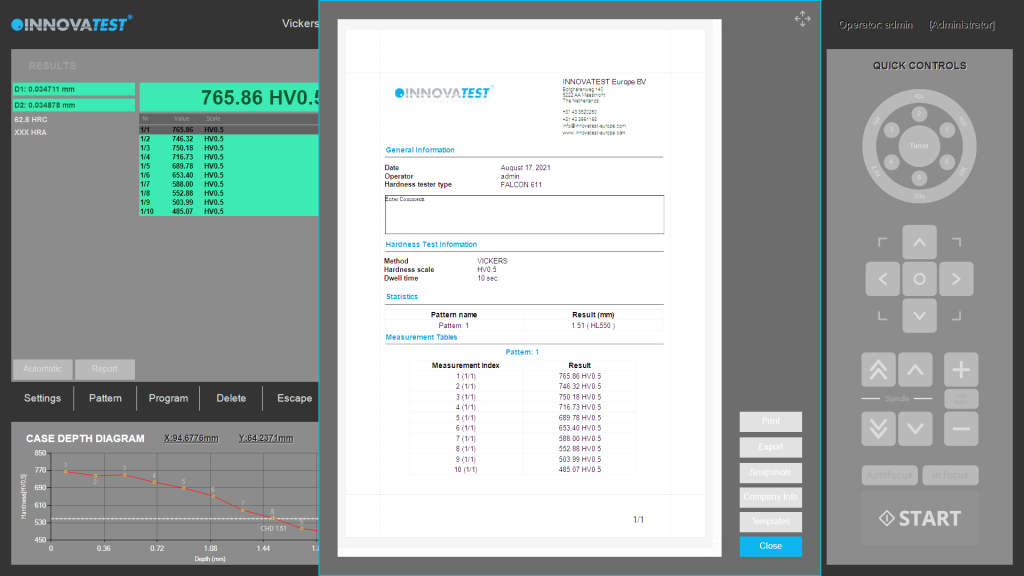Select result row 1/2 746.32
The width and height of the screenshot is (1024, 576).
(x=229, y=139)
